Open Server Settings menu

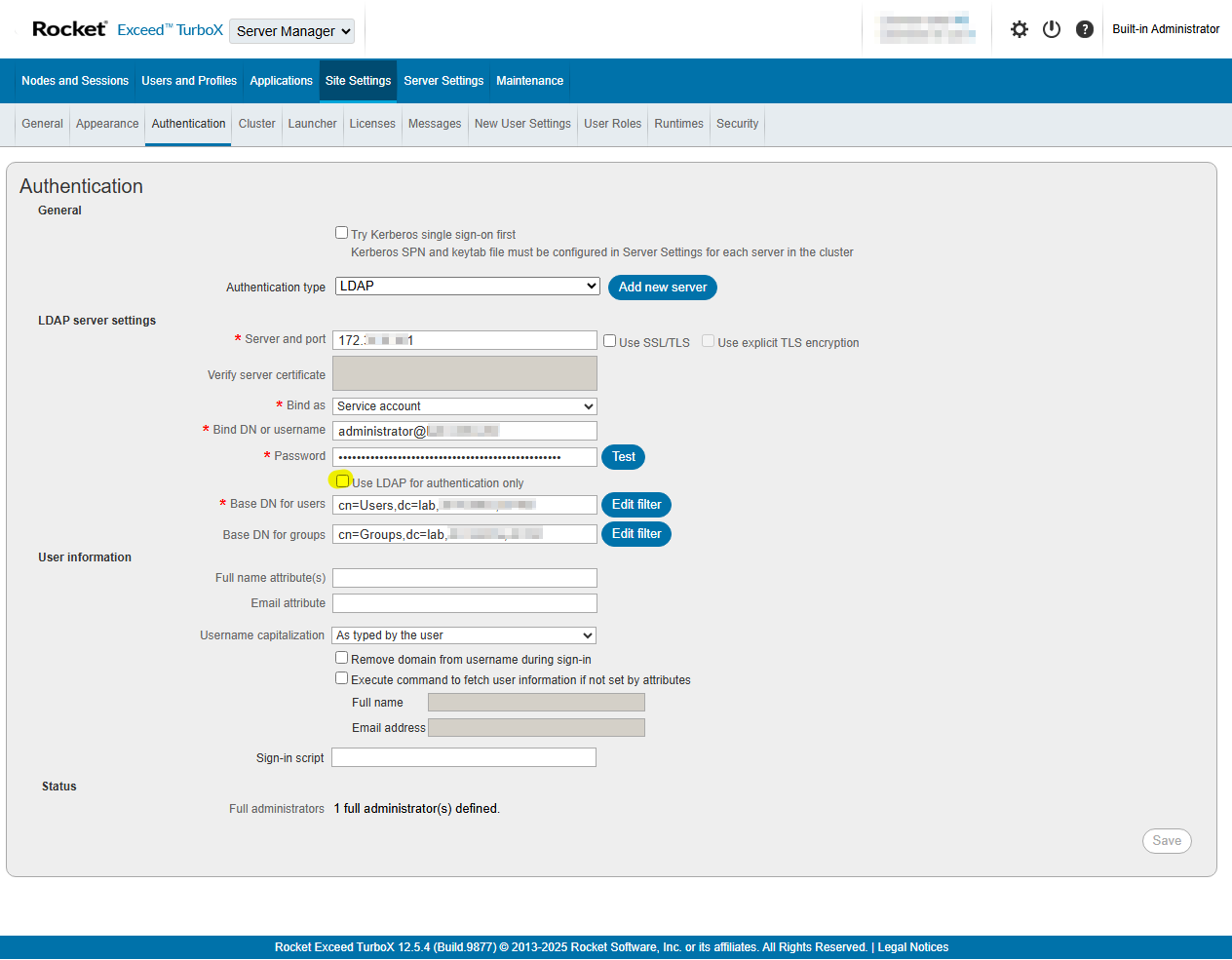[x=443, y=81]
